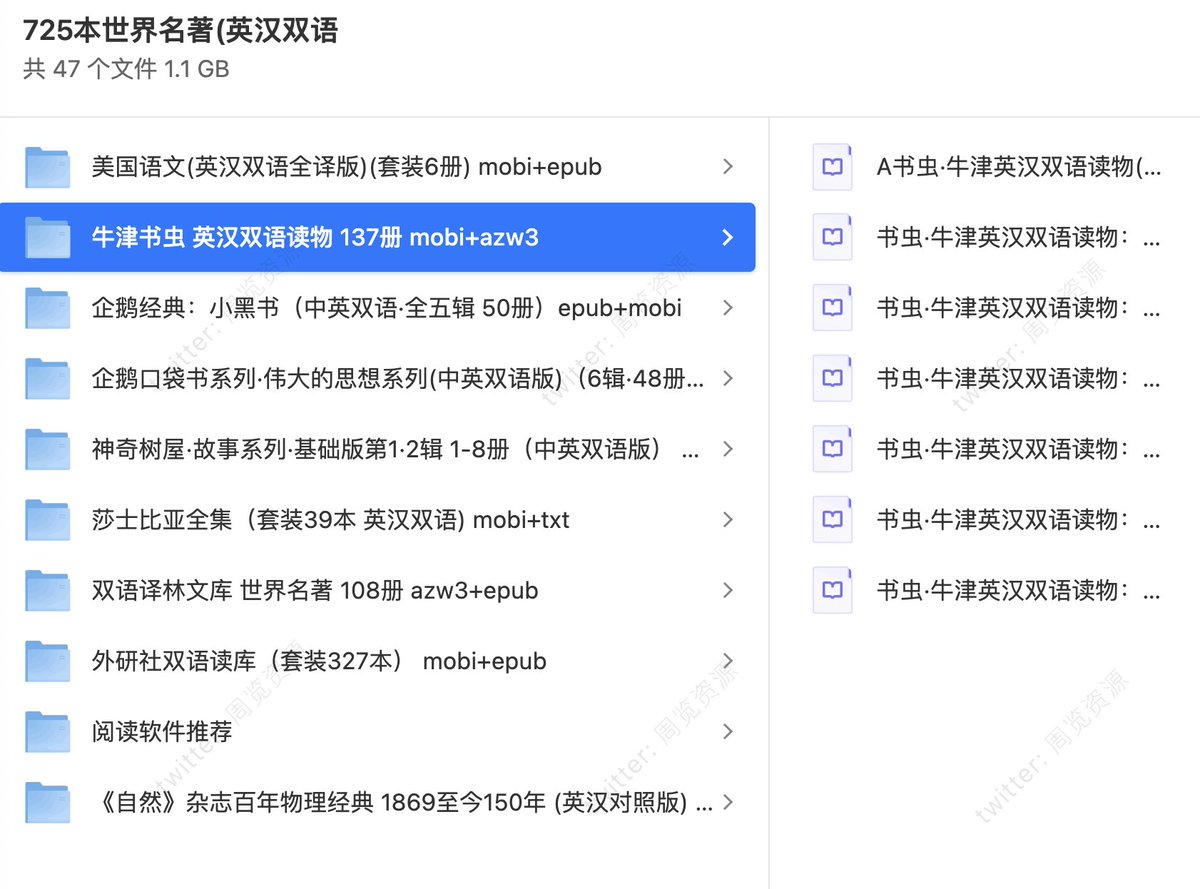The image size is (1200, 889).
Task: Click book icon of A书虫 file
Action: (832, 167)
